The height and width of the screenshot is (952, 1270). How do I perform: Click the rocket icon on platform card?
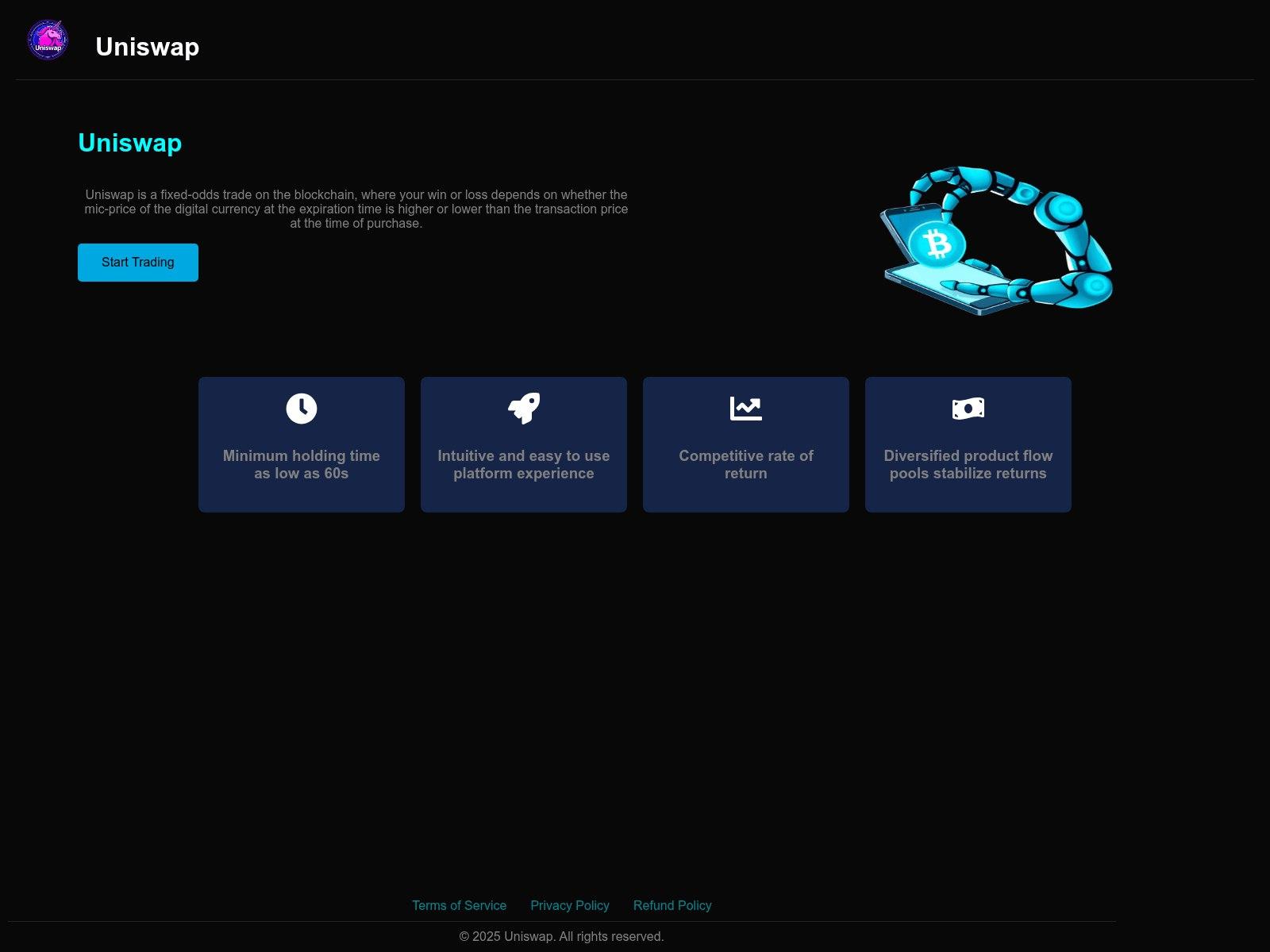coord(524,409)
